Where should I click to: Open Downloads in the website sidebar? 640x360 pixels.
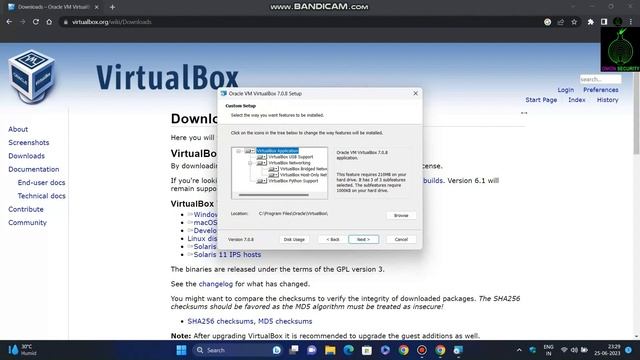click(27, 156)
